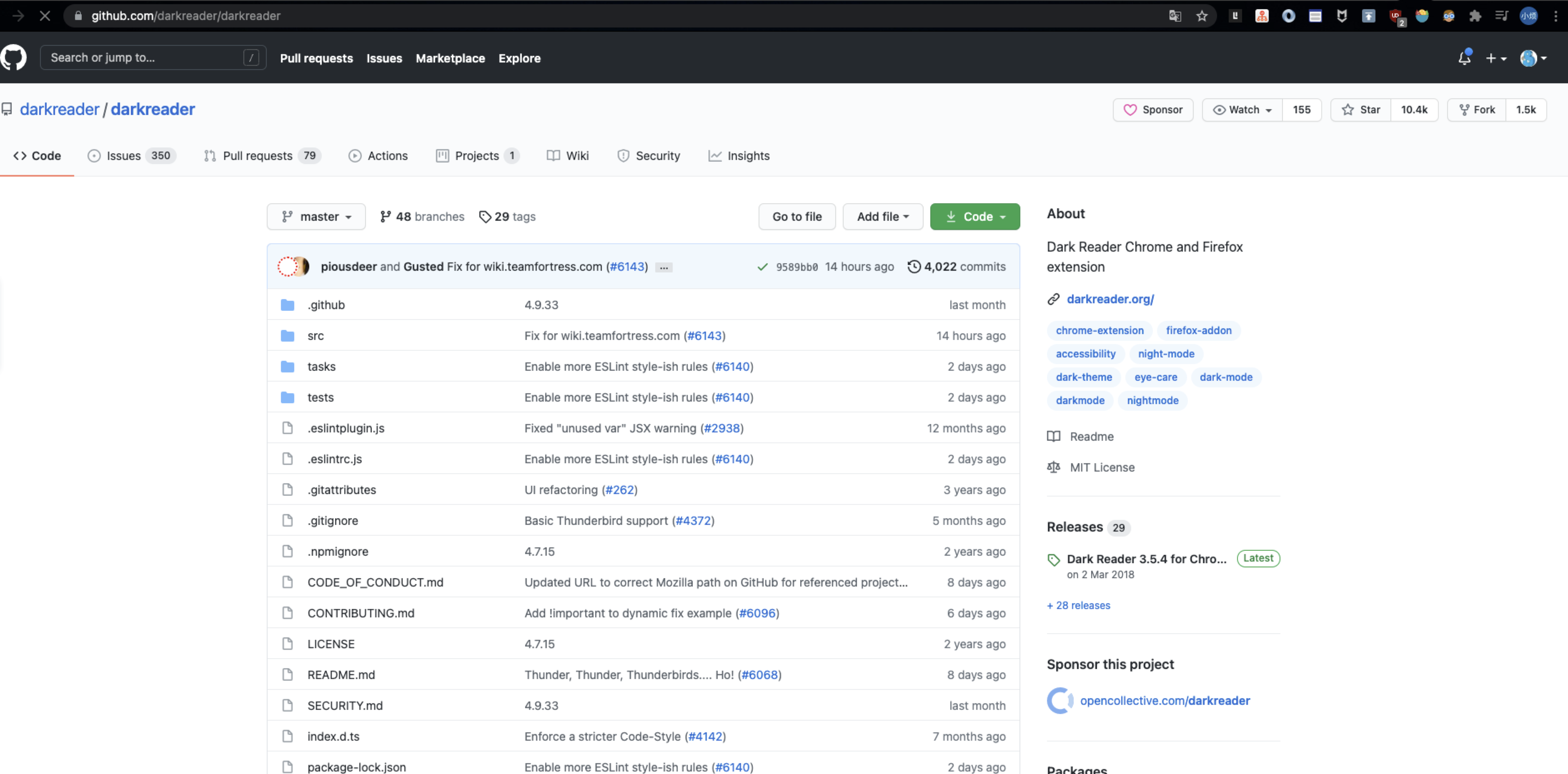Stop loading the page in browser
The height and width of the screenshot is (774, 1568).
tap(45, 16)
